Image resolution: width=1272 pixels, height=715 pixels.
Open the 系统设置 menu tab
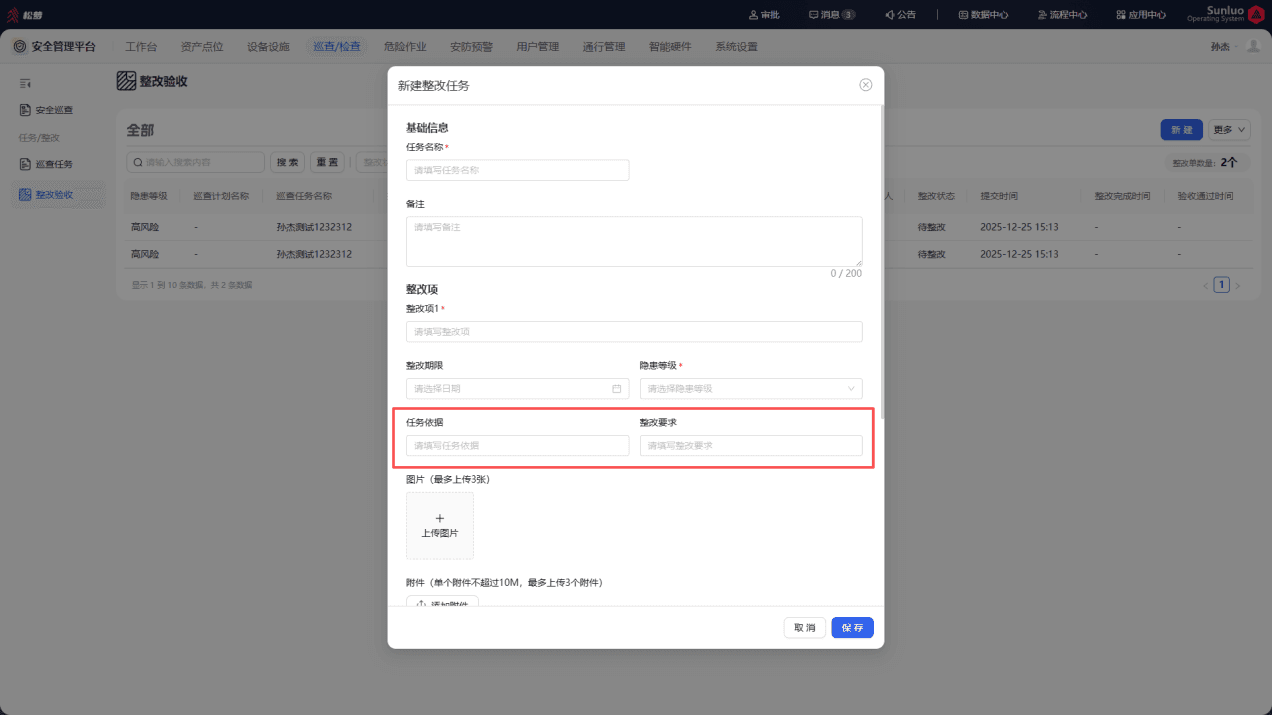pos(736,47)
